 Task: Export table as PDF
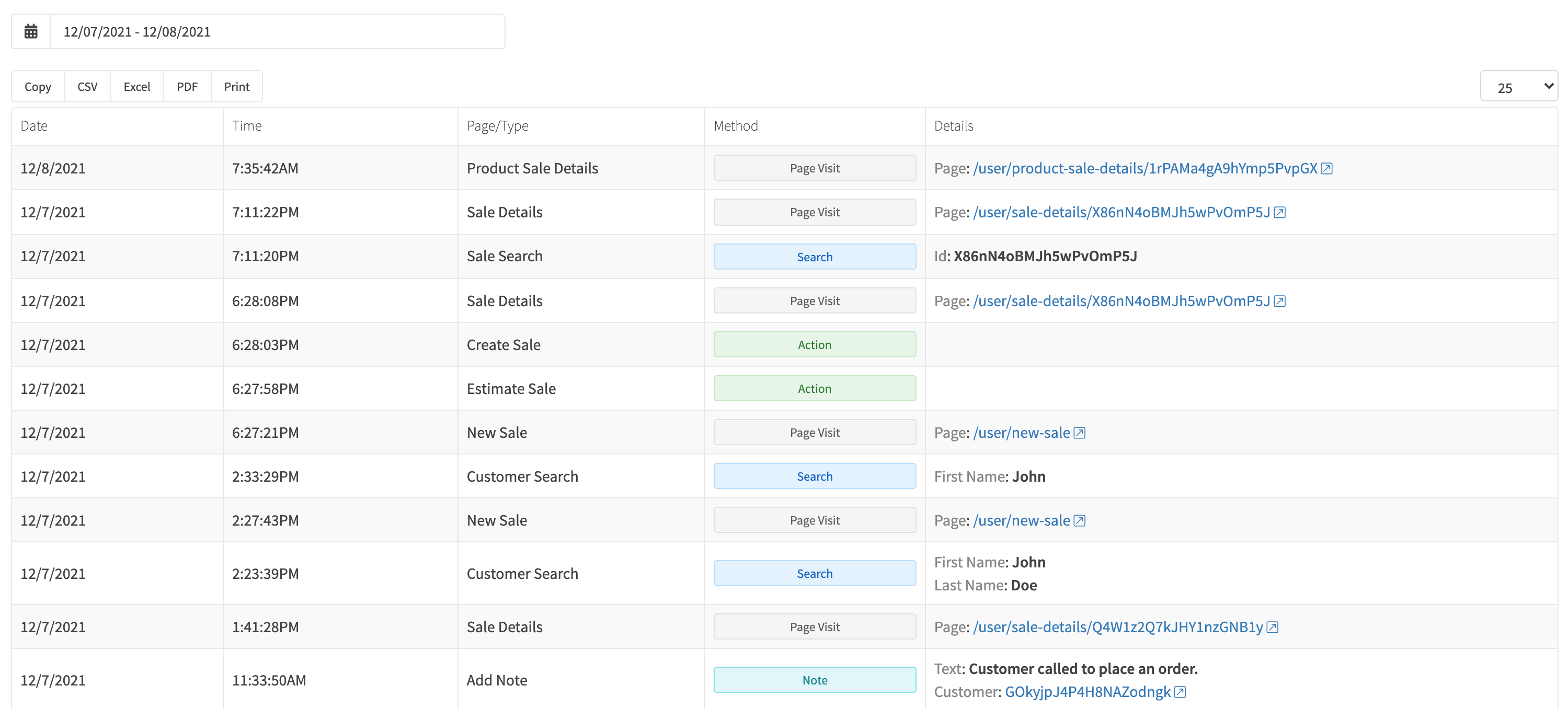click(188, 87)
